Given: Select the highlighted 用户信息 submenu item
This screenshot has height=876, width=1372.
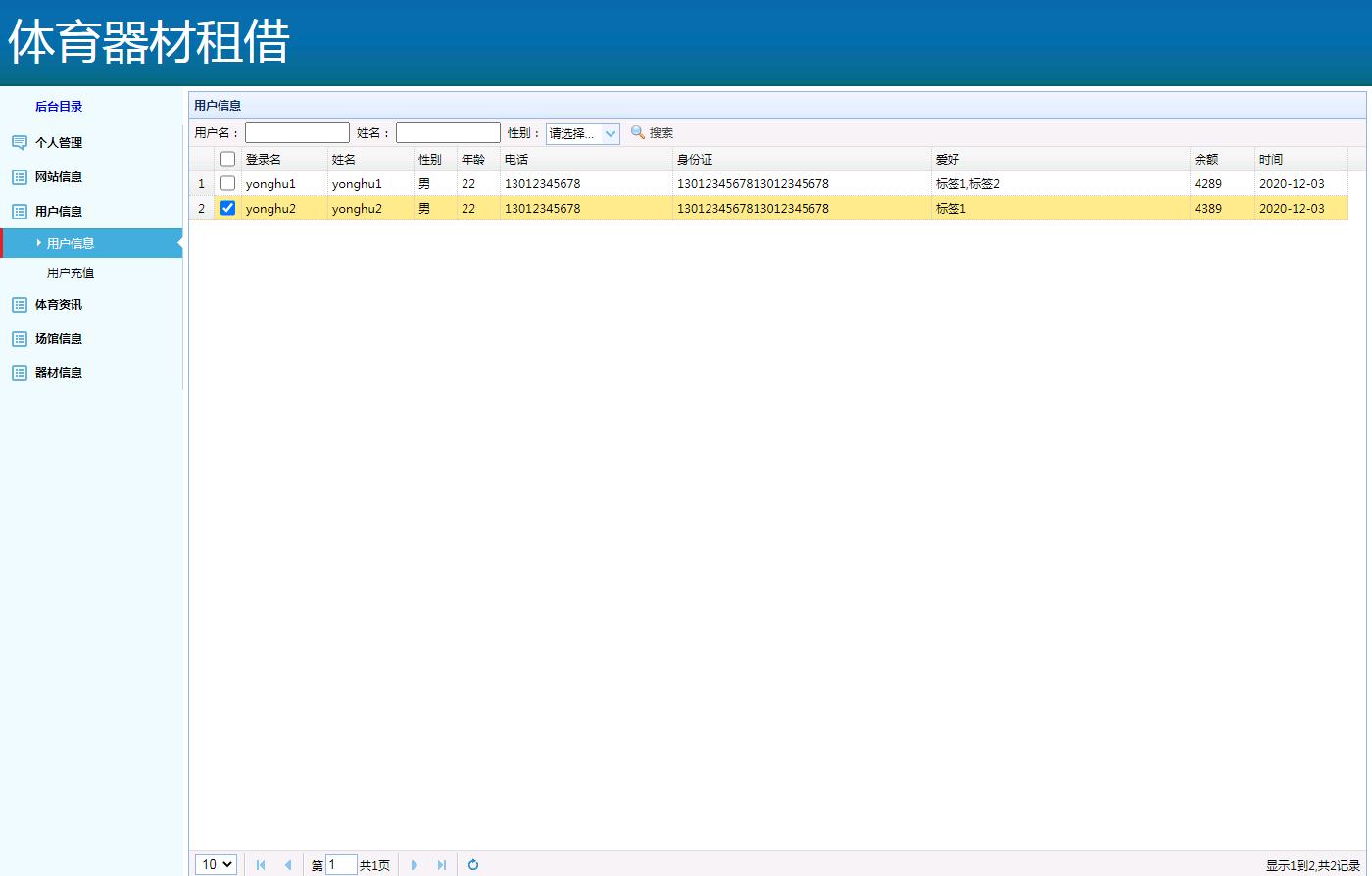Looking at the screenshot, I should tap(91, 243).
